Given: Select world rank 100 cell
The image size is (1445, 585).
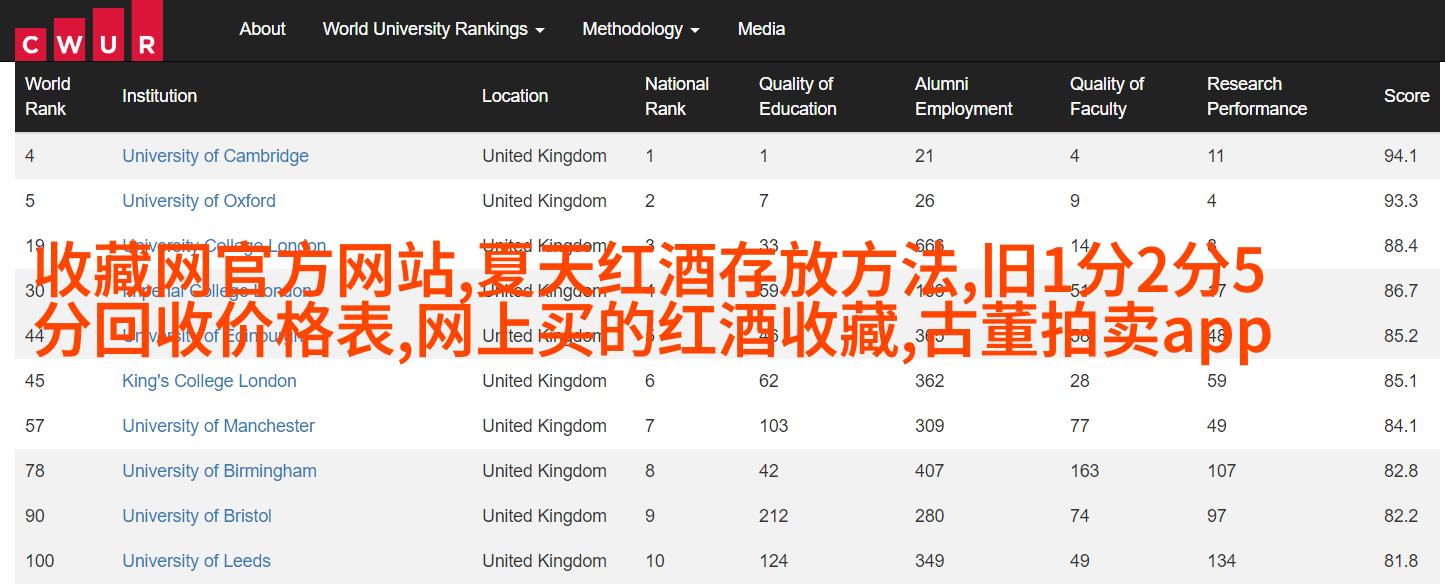Looking at the screenshot, I should 40,561.
